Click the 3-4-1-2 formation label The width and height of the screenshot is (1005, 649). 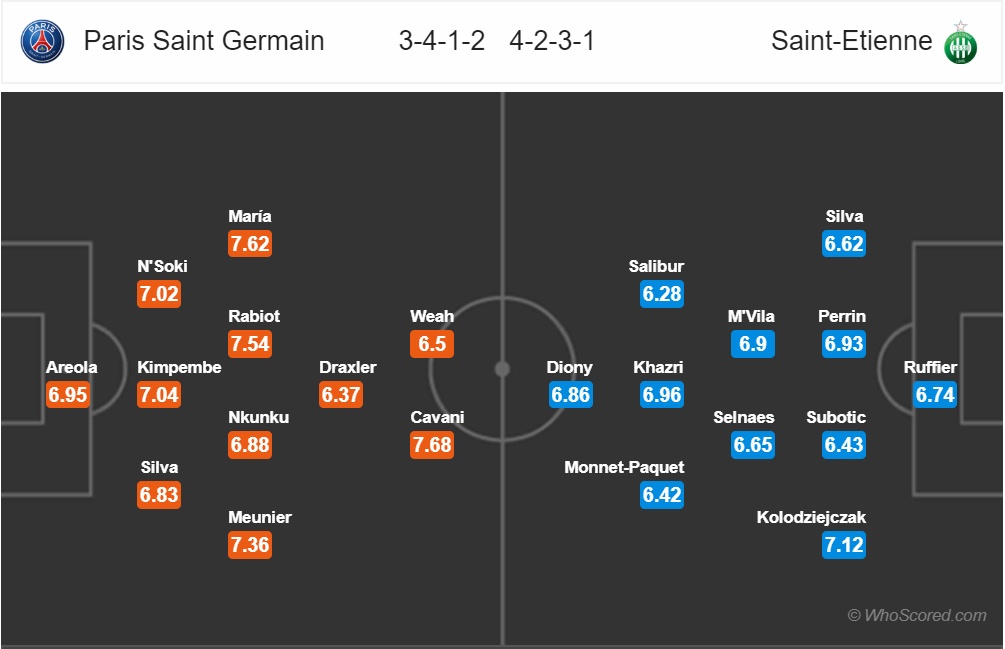click(442, 40)
